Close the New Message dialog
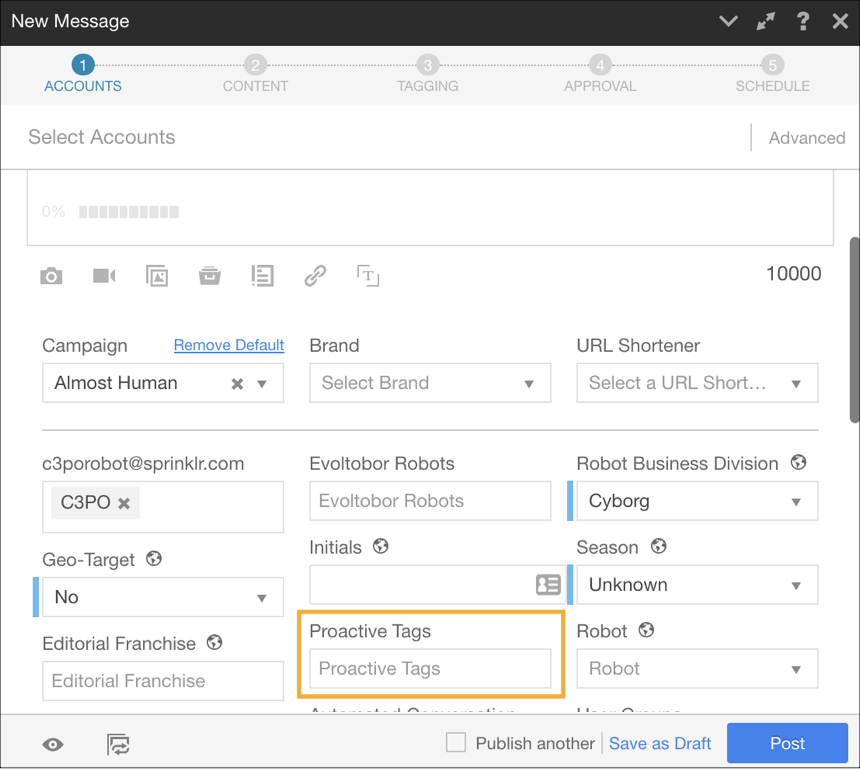 (840, 21)
